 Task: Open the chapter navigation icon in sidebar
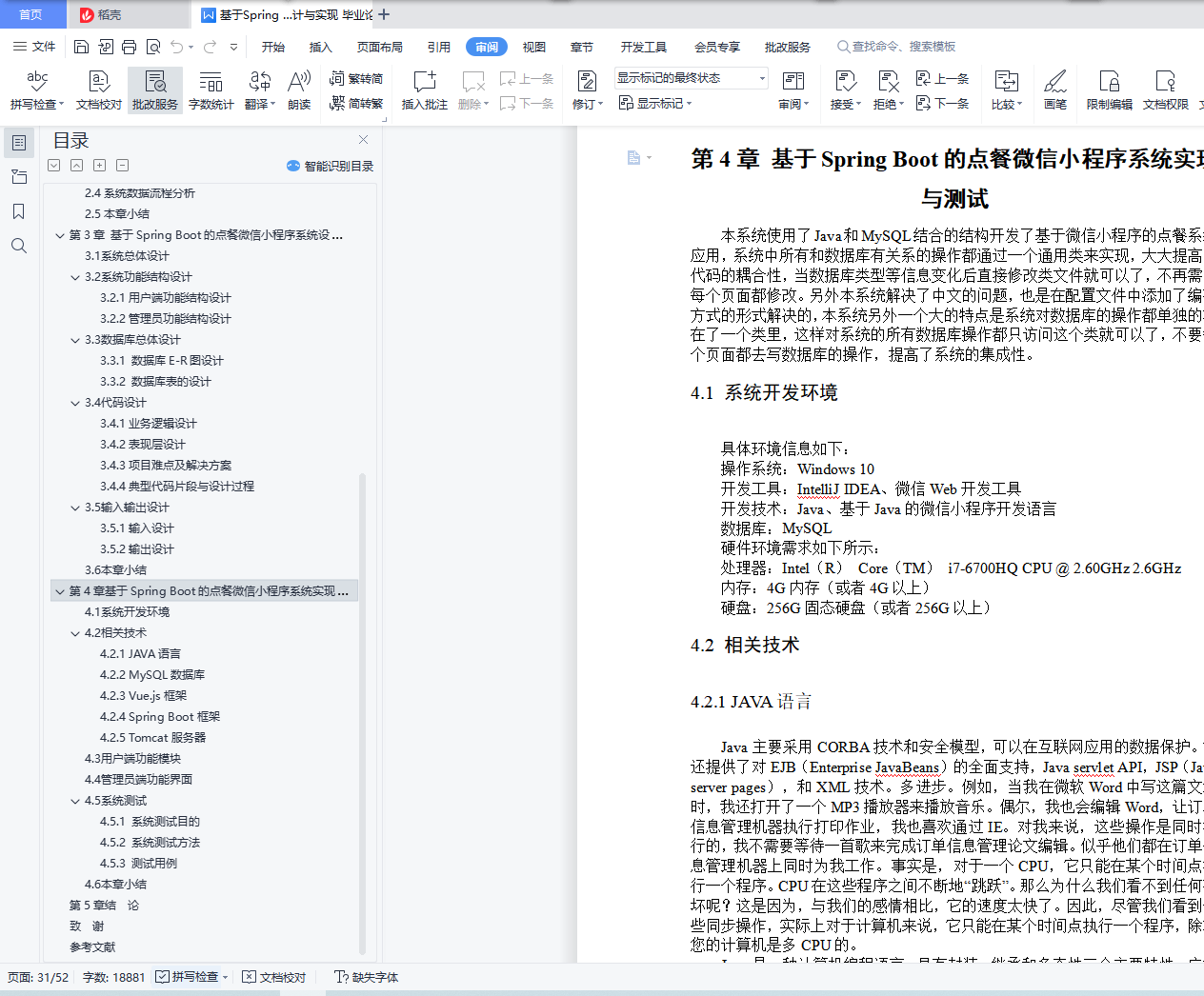pyautogui.click(x=19, y=177)
